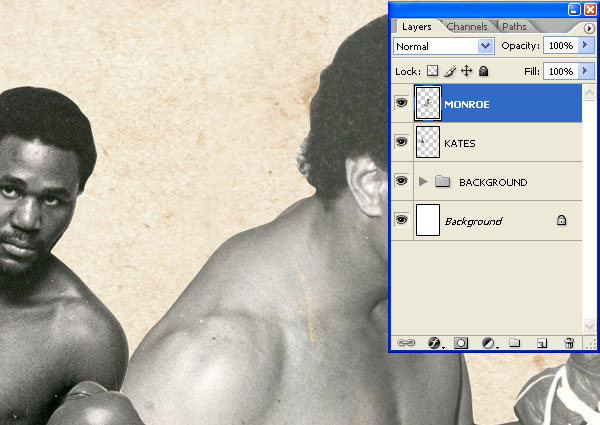Open the Layers panel options menu
600x425 pixels.
click(588, 28)
